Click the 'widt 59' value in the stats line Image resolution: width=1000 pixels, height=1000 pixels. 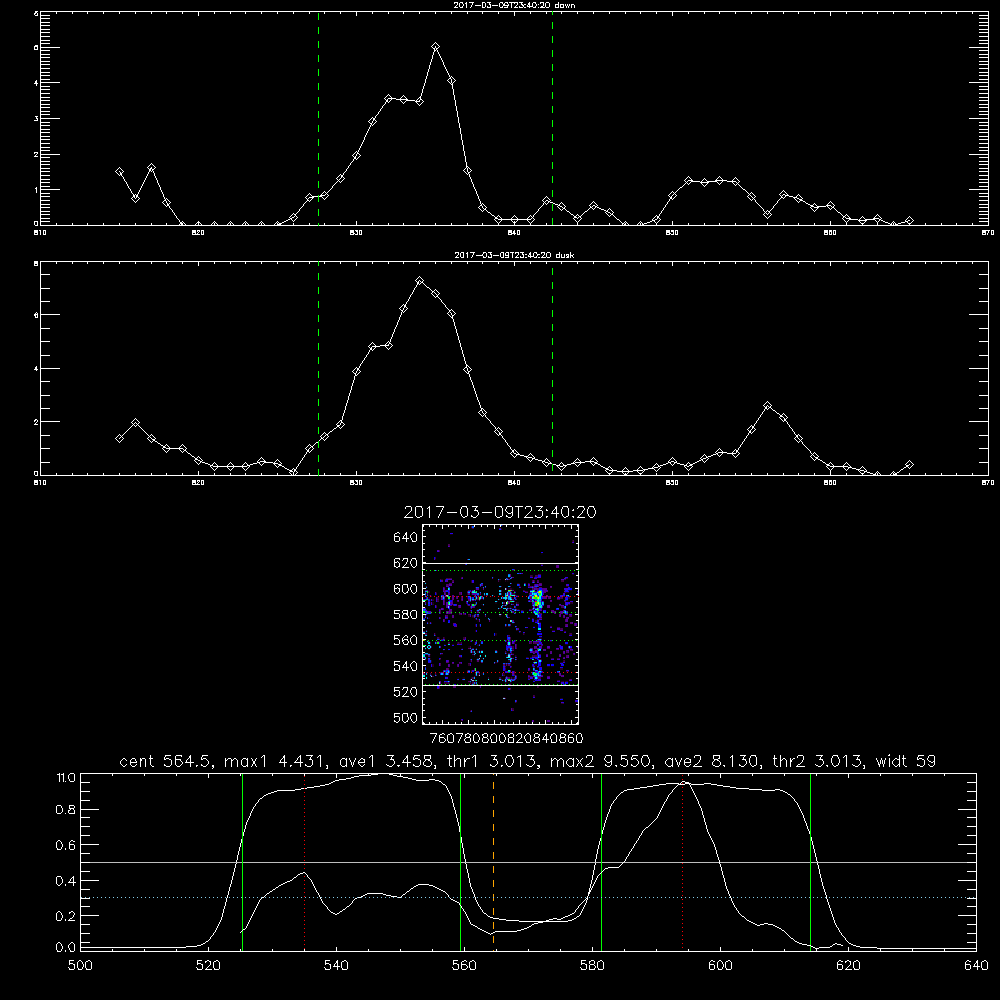click(x=906, y=761)
